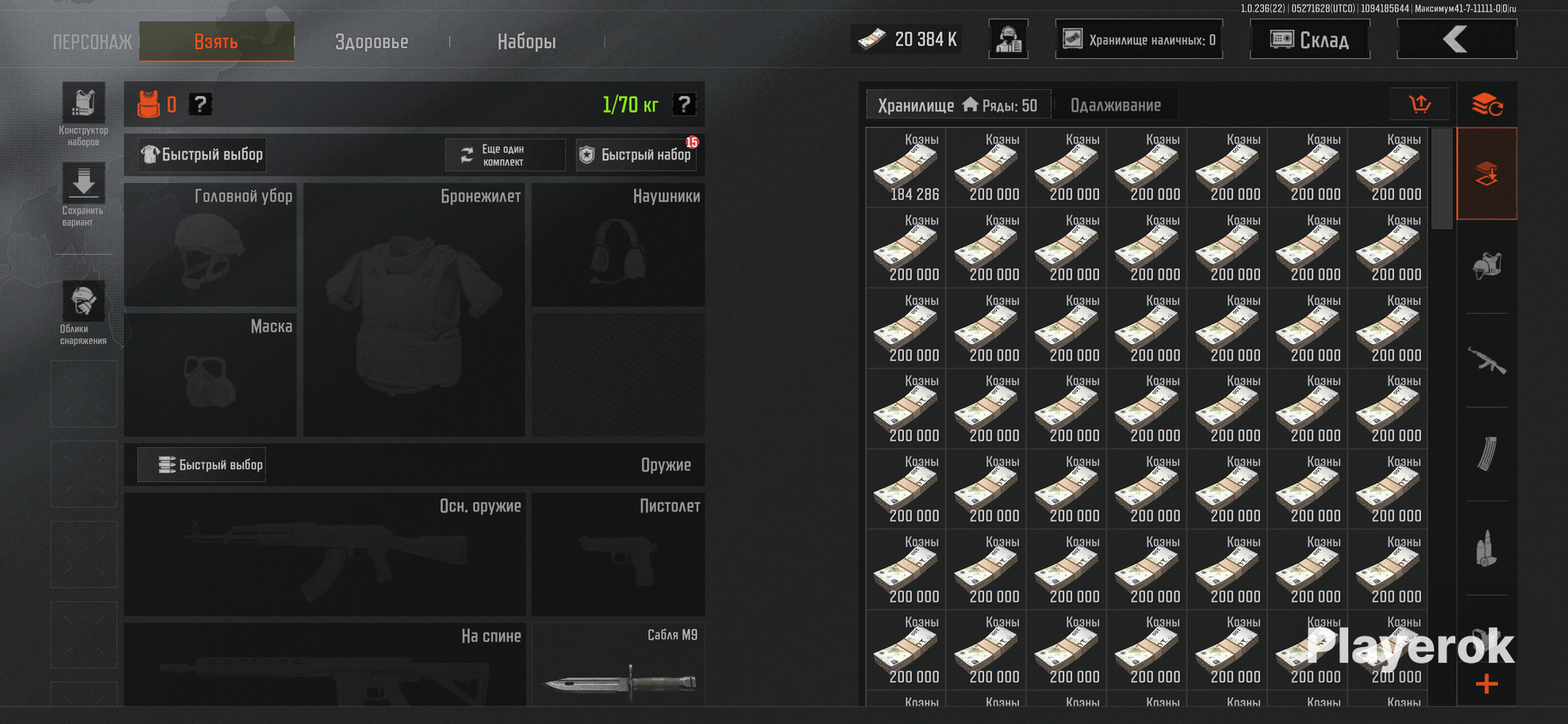Viewport: 1568px width, 724px height.
Task: Click the storage grid scrollbar
Action: [x=1442, y=178]
